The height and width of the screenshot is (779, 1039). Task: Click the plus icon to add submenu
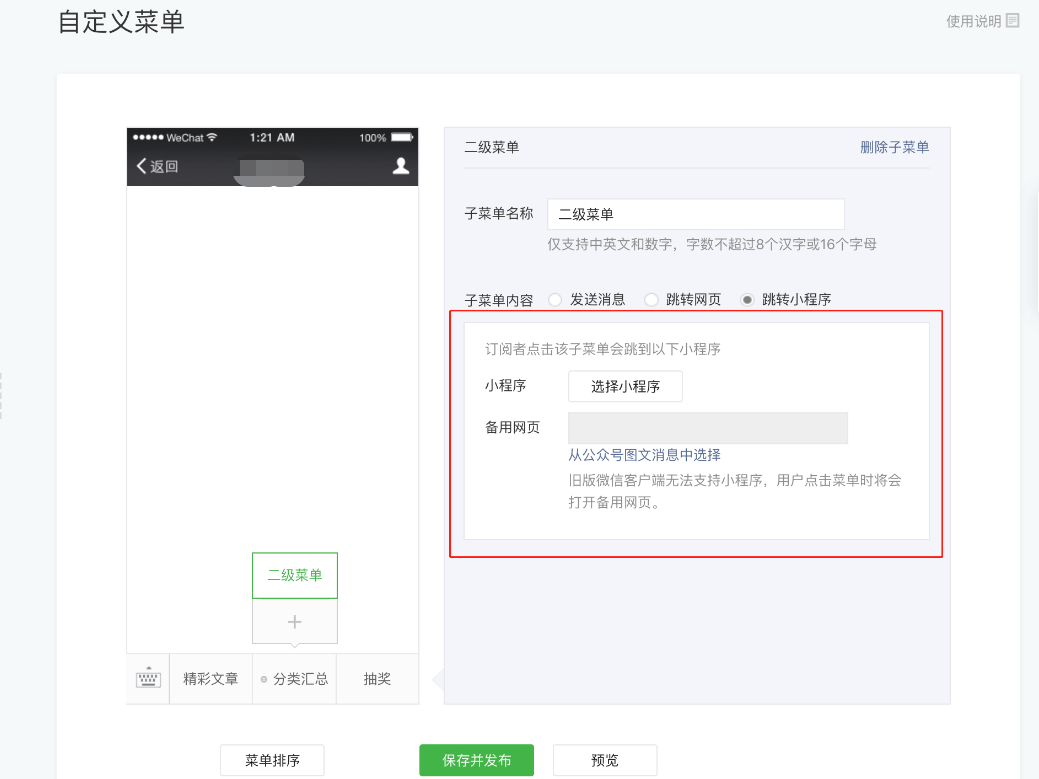[295, 622]
